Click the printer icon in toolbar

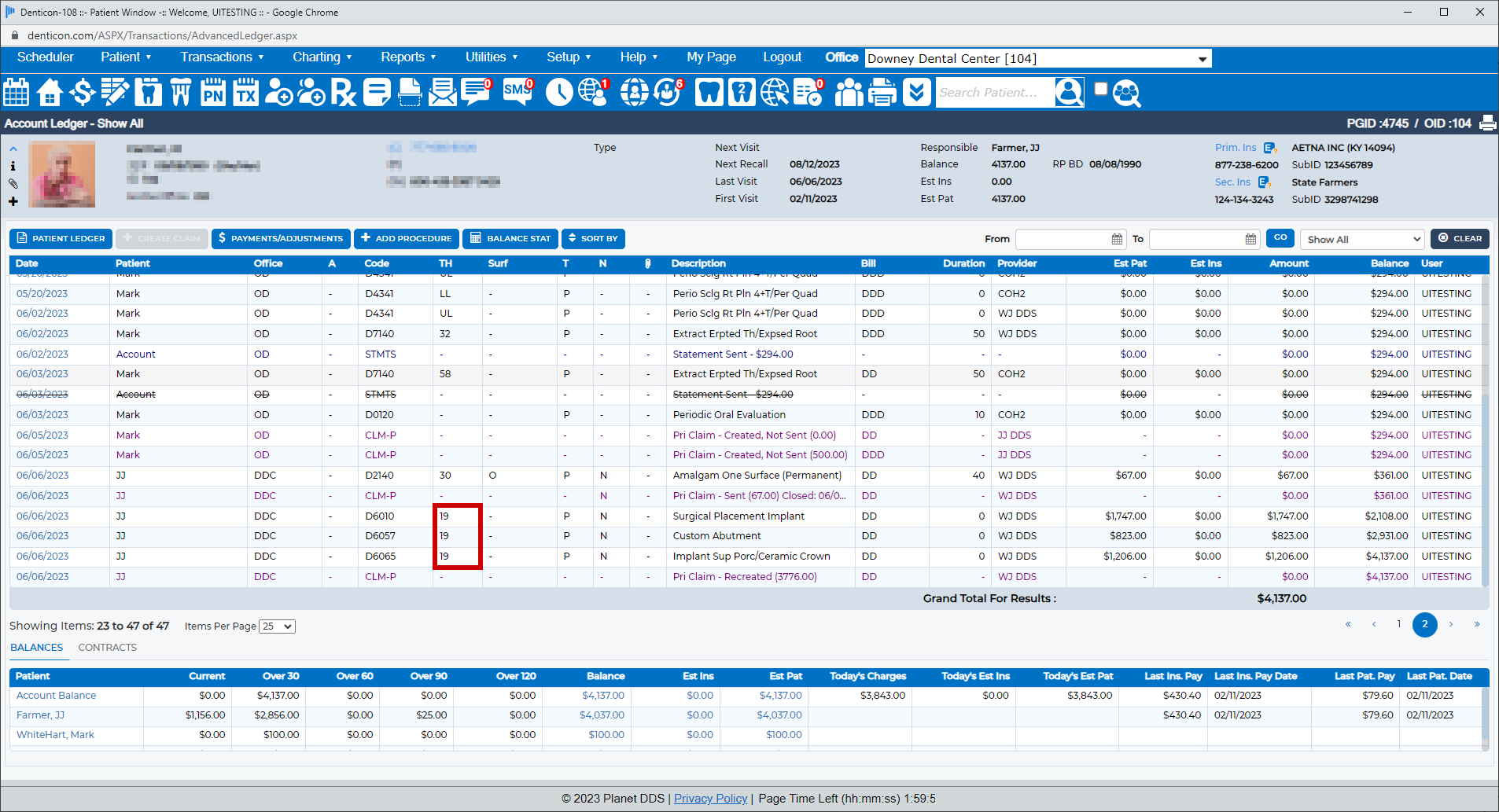pos(882,93)
